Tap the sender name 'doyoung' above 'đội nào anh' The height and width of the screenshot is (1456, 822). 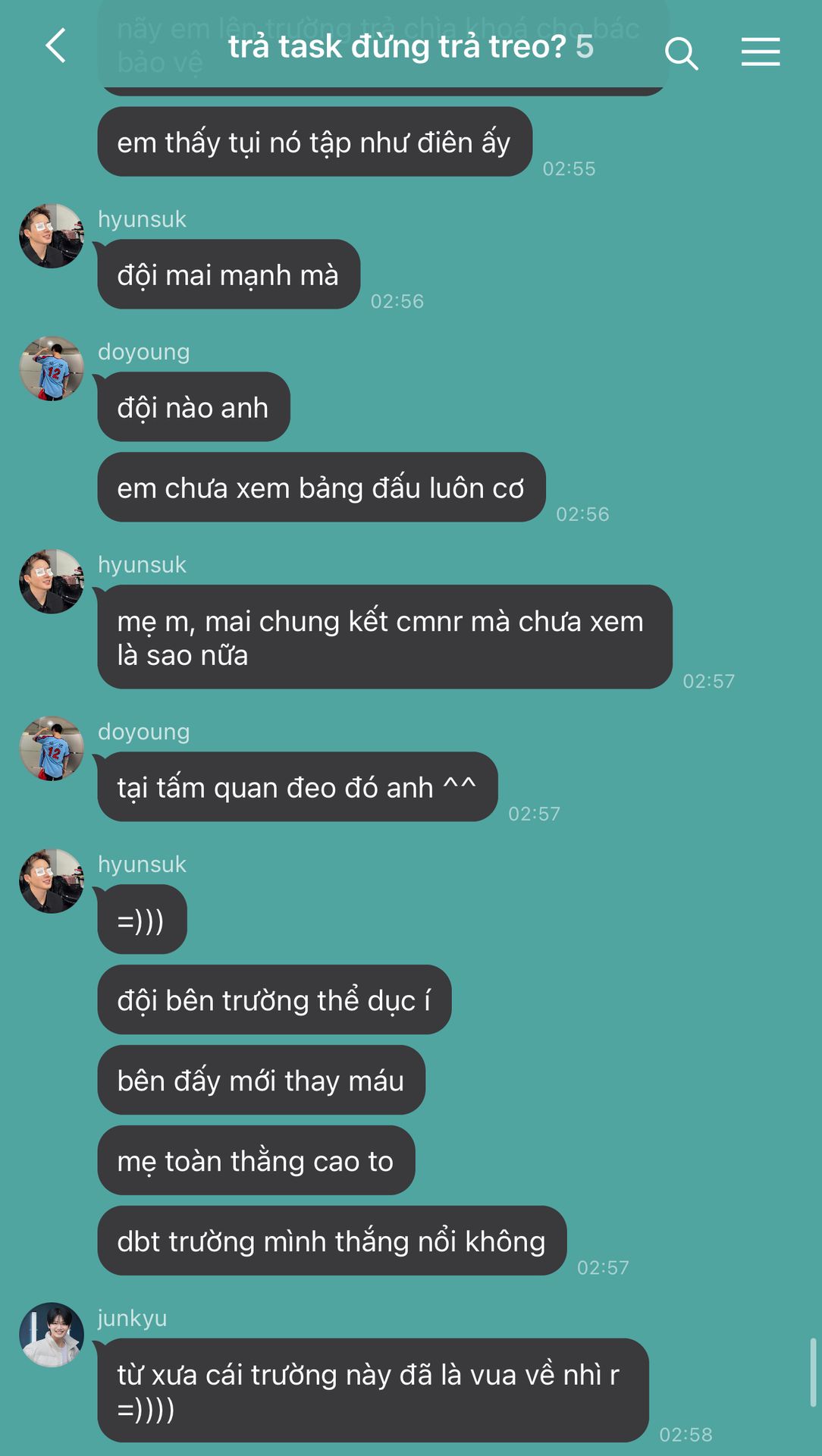tap(144, 352)
